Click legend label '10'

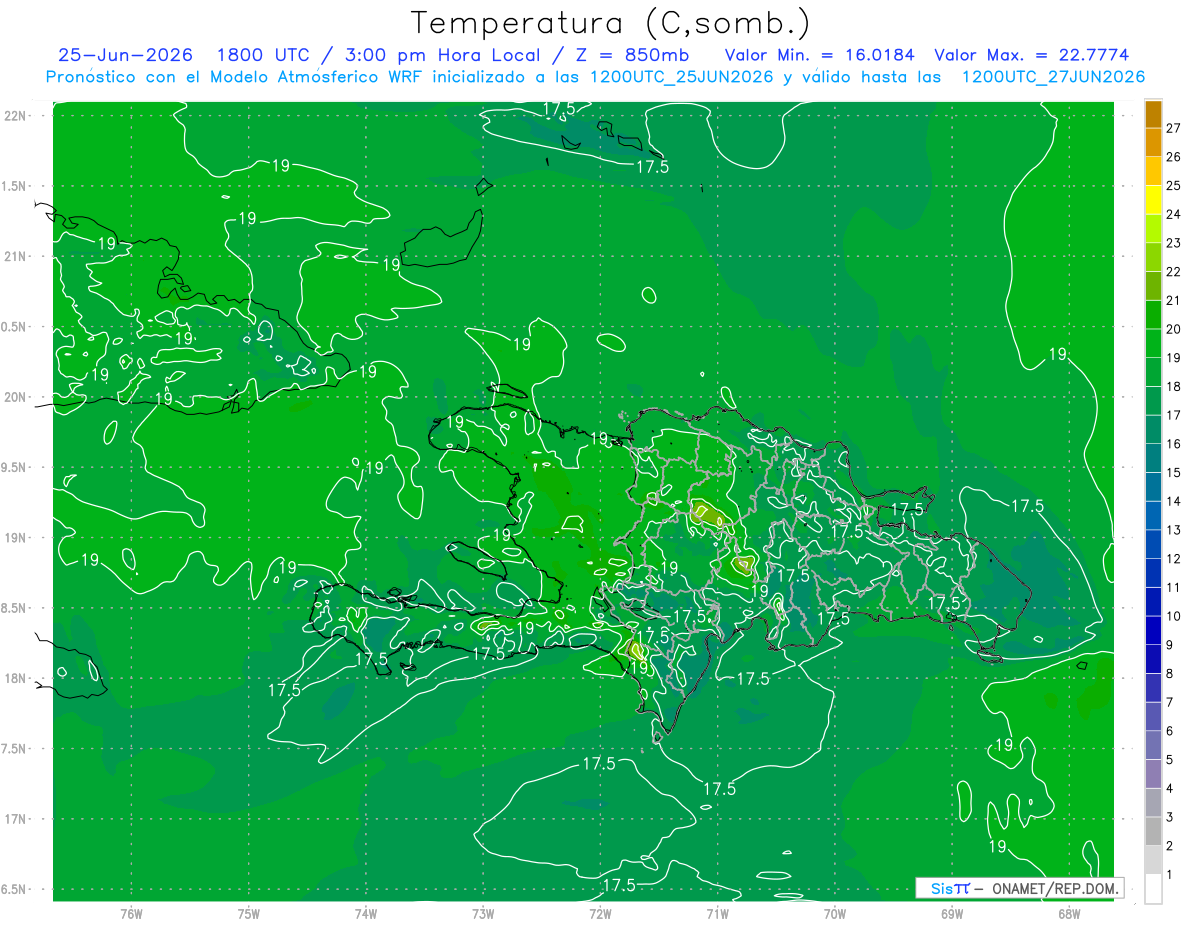(x=1174, y=616)
